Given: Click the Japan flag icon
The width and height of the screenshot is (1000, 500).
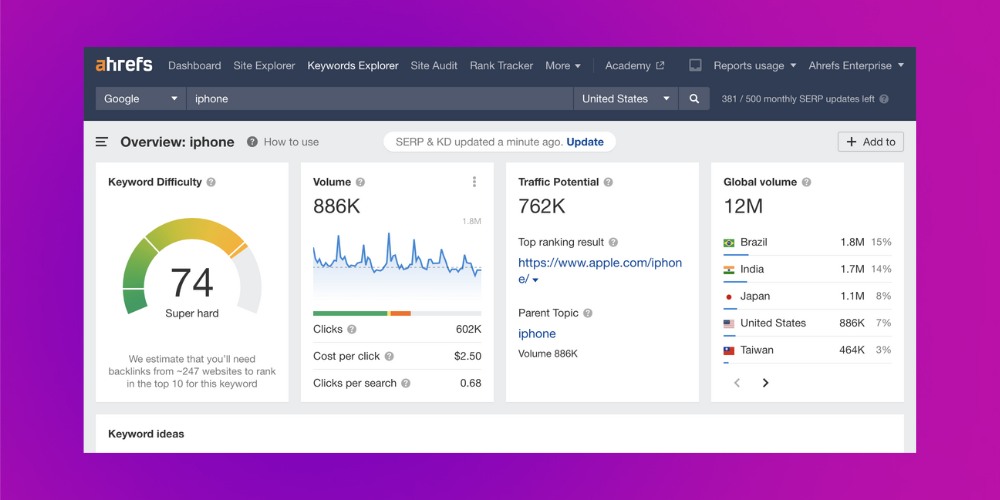Looking at the screenshot, I should (729, 297).
